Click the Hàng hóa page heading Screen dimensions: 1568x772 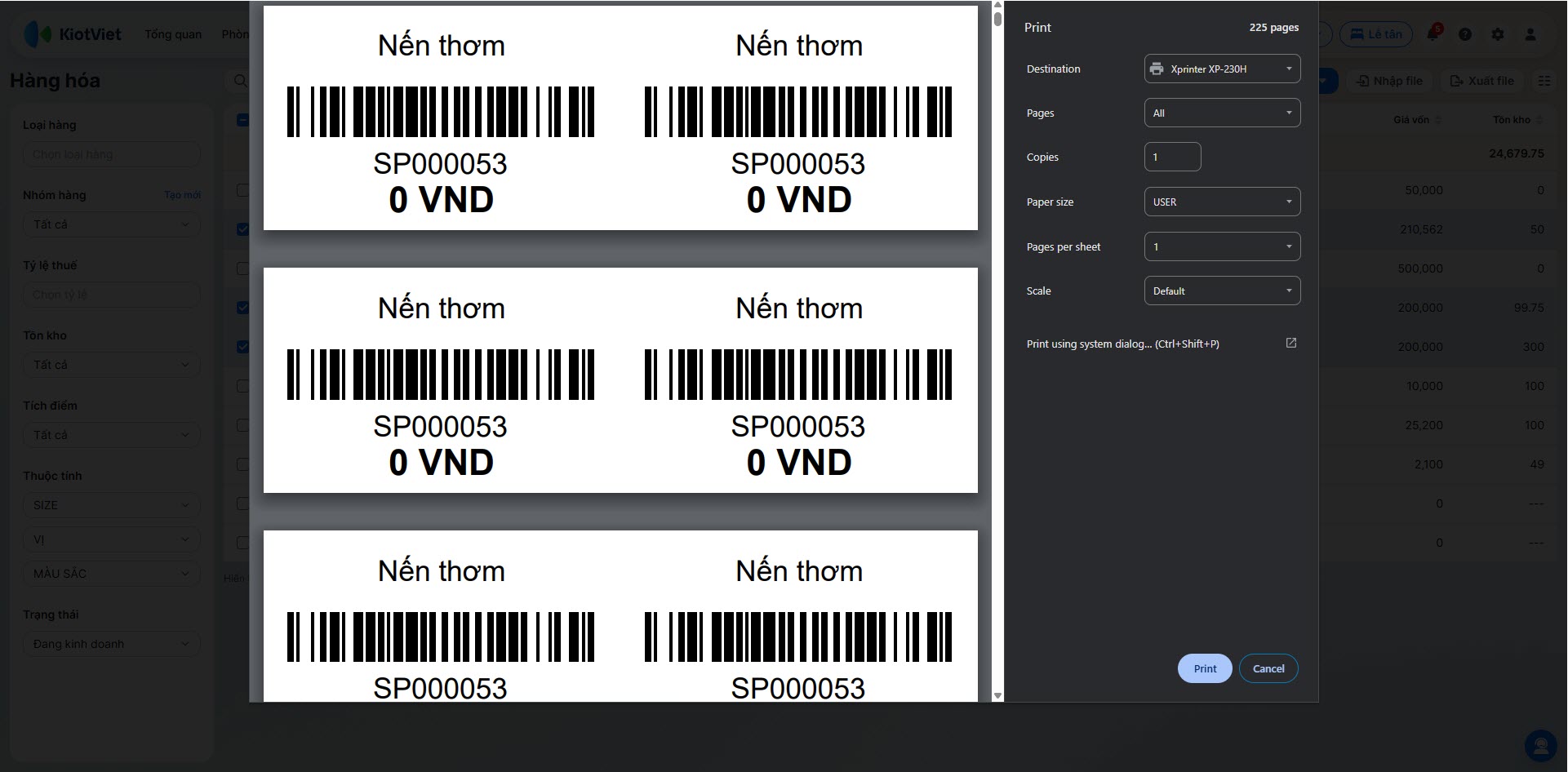click(55, 81)
